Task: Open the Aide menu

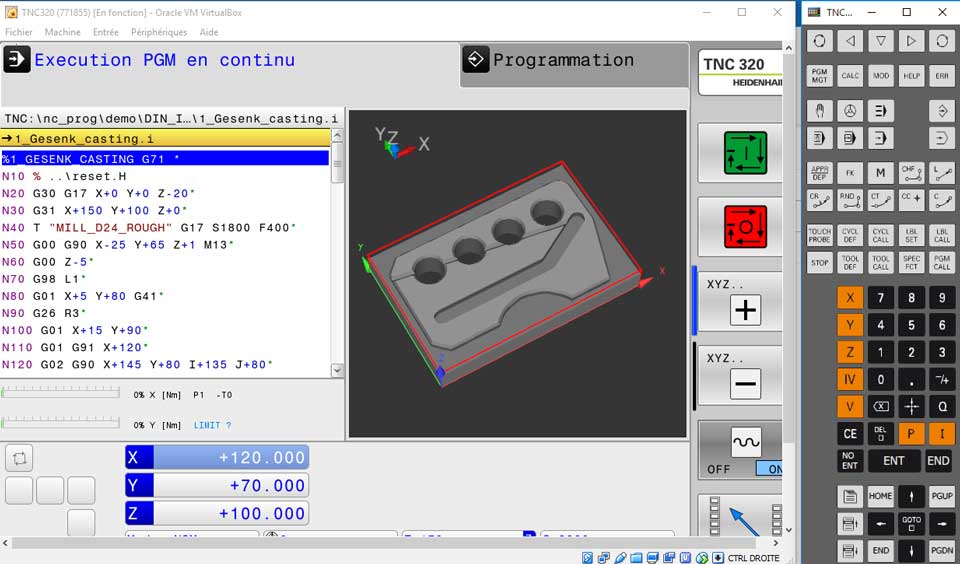Action: [x=209, y=32]
